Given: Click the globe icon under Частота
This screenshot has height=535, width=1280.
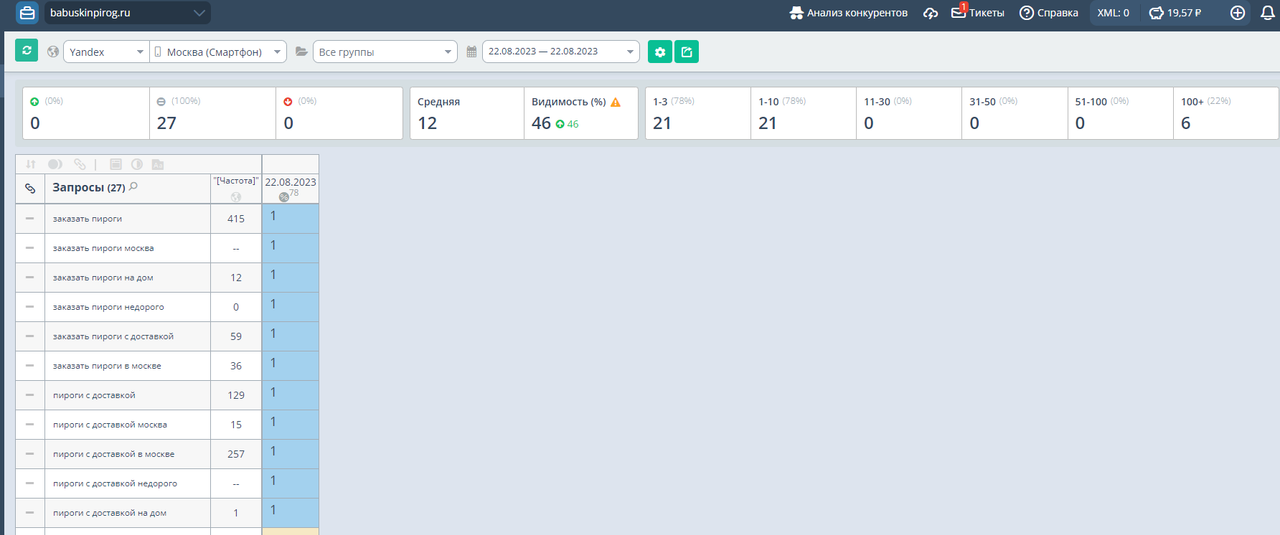Looking at the screenshot, I should click(236, 196).
